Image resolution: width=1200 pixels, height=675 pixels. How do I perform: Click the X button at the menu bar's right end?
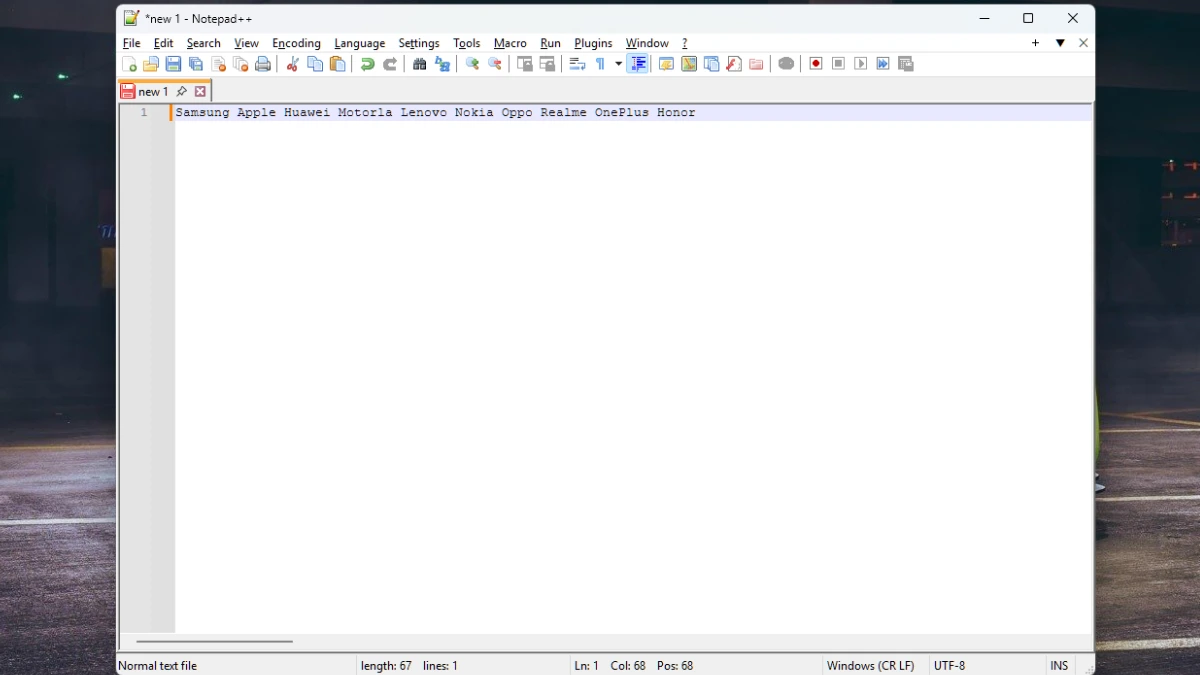pos(1083,43)
